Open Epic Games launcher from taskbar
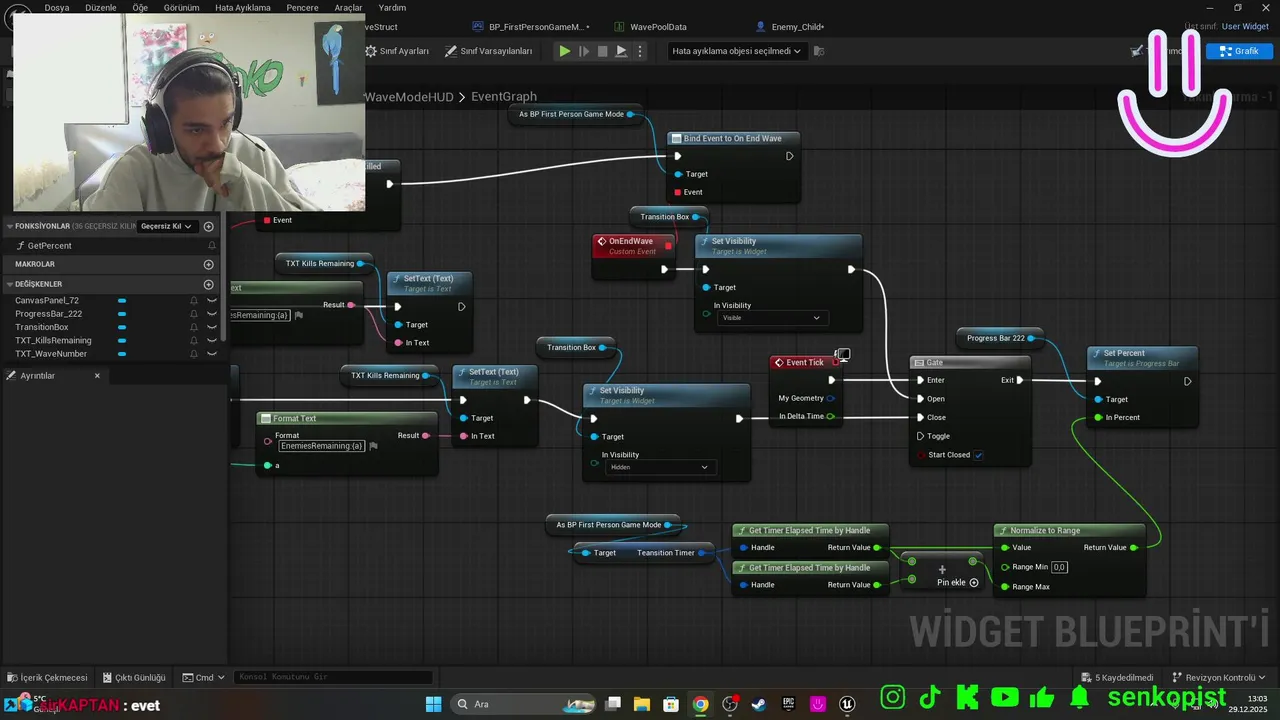Screen dimensions: 1280x720 789,704
